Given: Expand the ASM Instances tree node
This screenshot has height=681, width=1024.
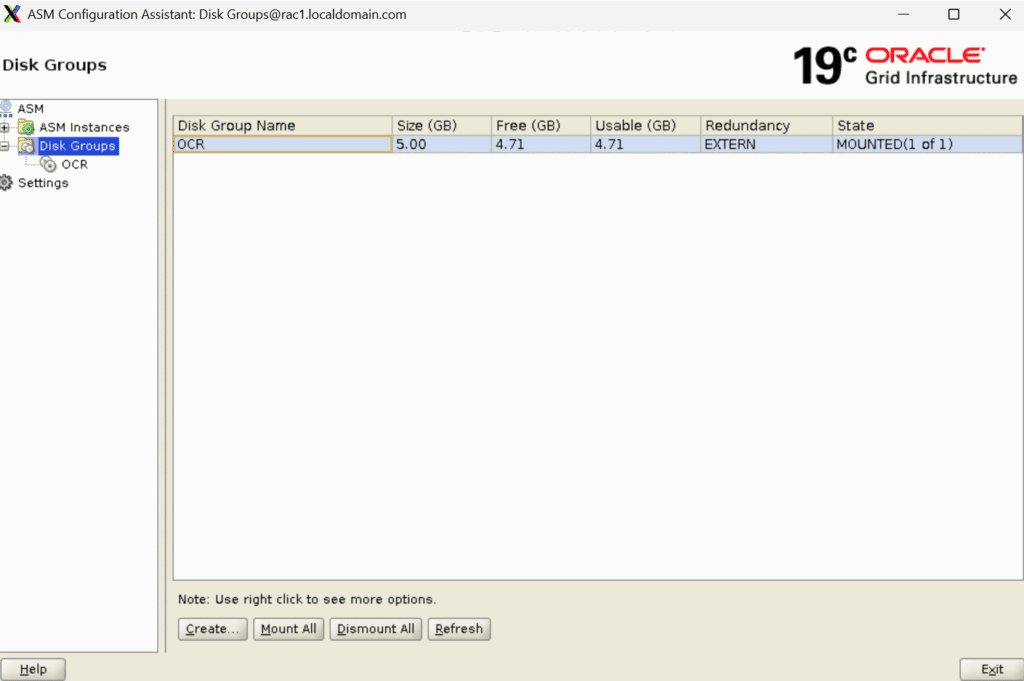Looking at the screenshot, I should point(5,127).
